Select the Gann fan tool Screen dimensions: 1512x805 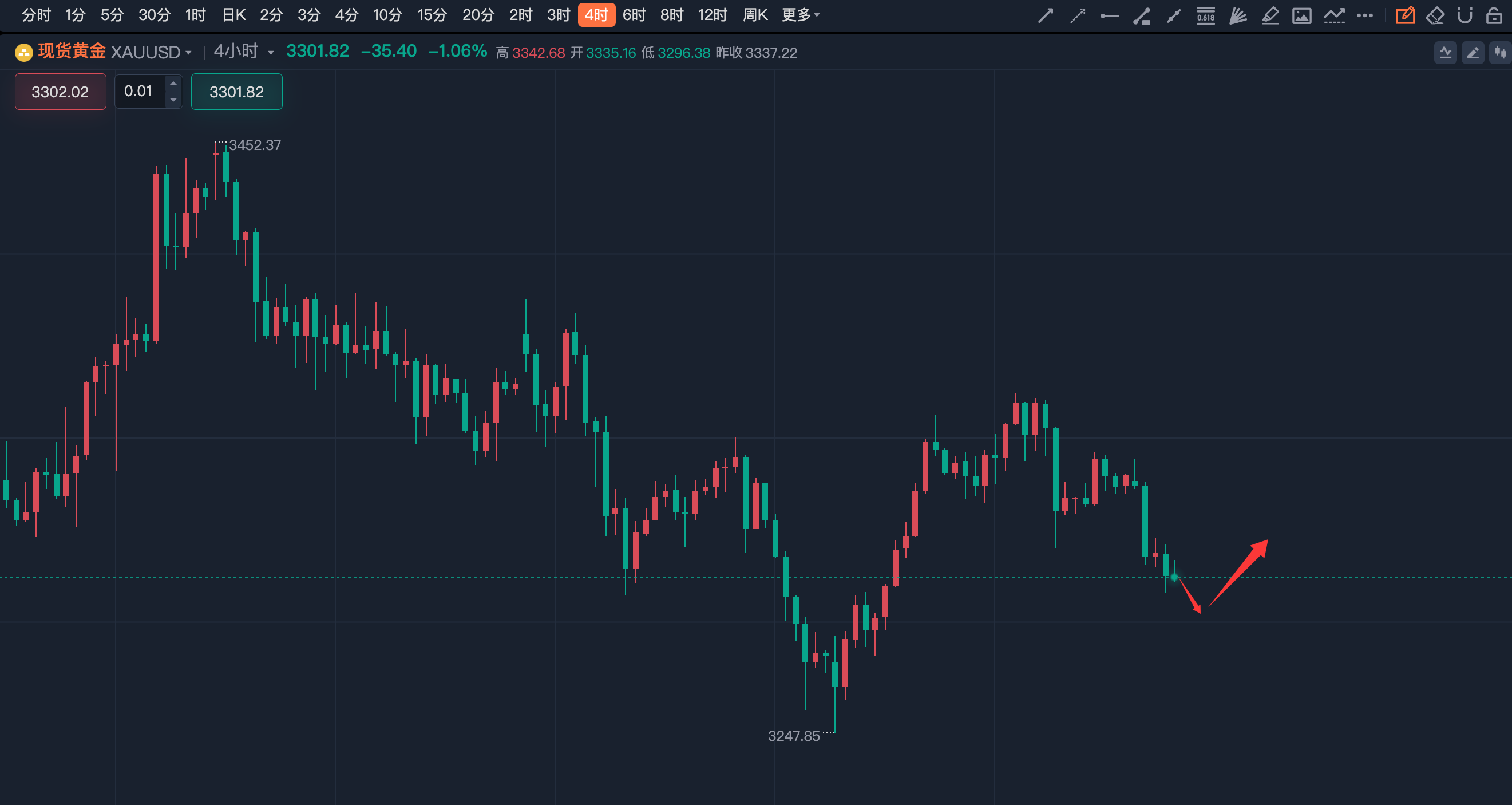pyautogui.click(x=1238, y=15)
